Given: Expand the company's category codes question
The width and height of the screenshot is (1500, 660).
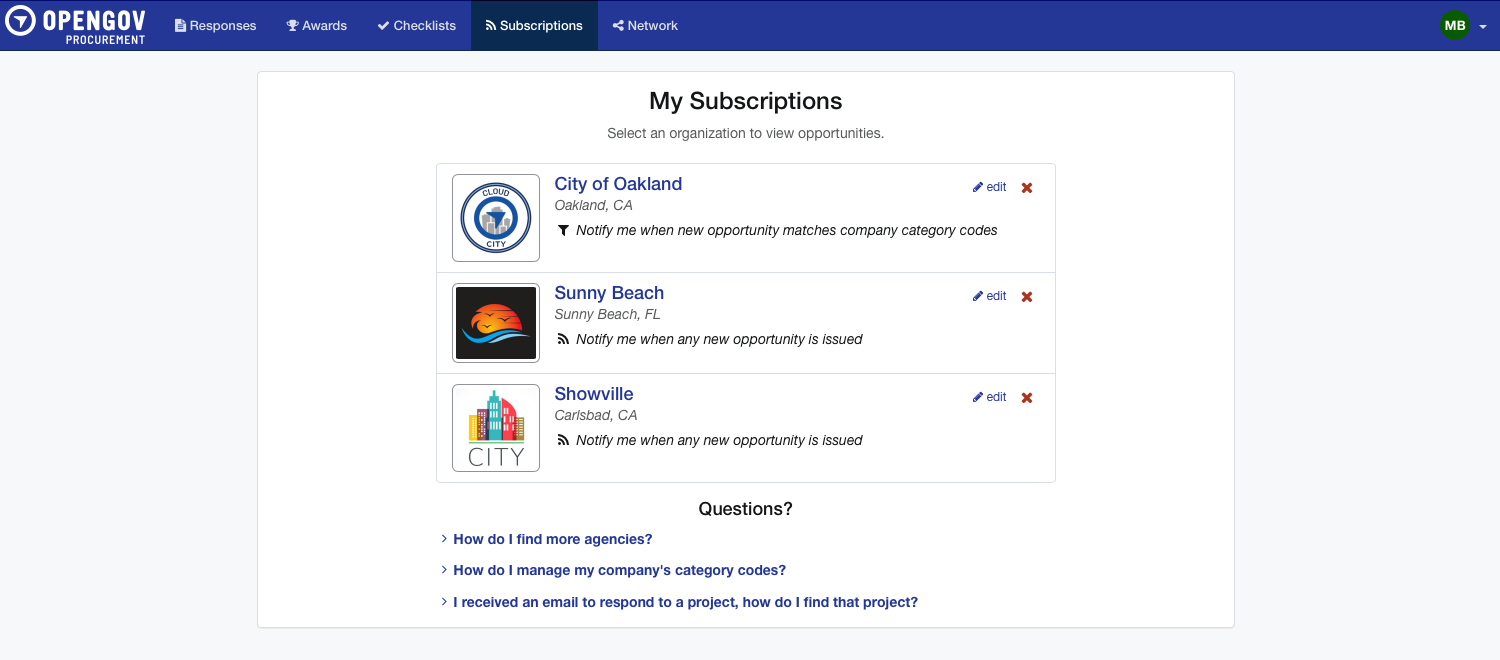Looking at the screenshot, I should click(619, 570).
